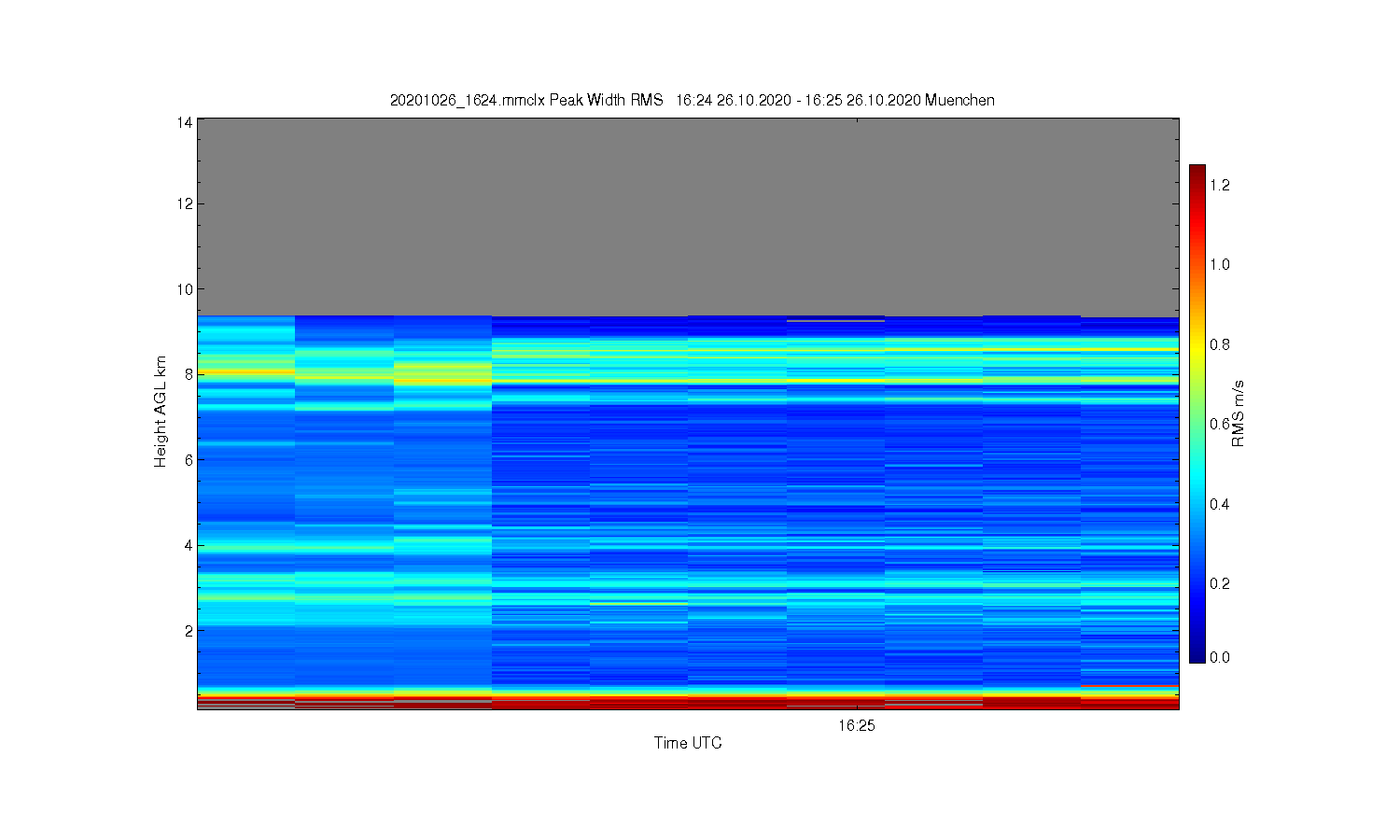Click the 16:25 time axis tick label

[856, 725]
